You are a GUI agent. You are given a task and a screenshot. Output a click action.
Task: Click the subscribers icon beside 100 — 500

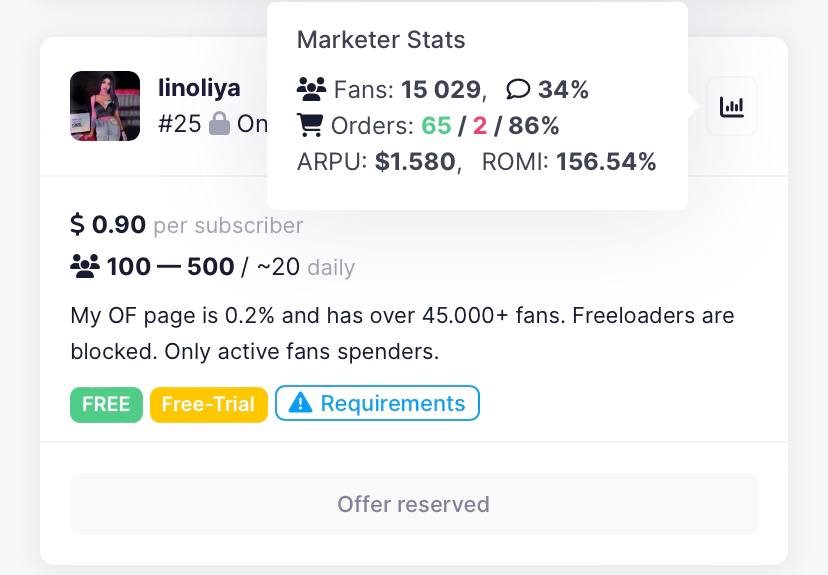point(85,267)
